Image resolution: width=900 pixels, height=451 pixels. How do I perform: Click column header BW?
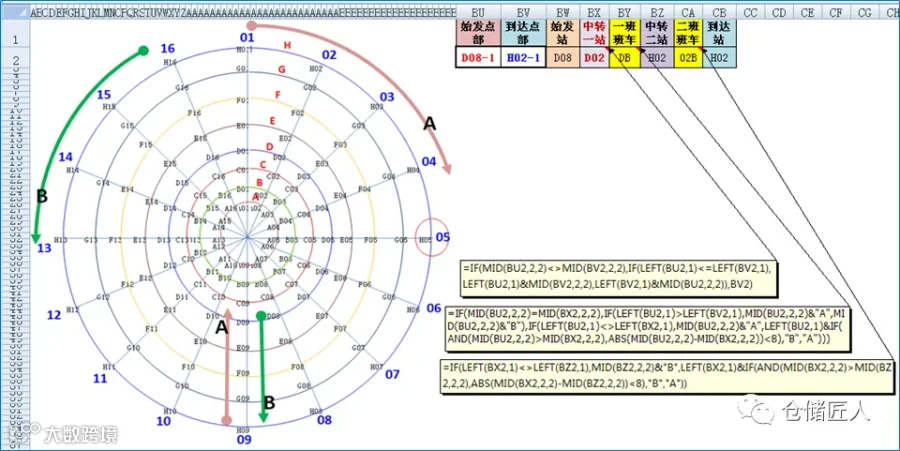(562, 12)
